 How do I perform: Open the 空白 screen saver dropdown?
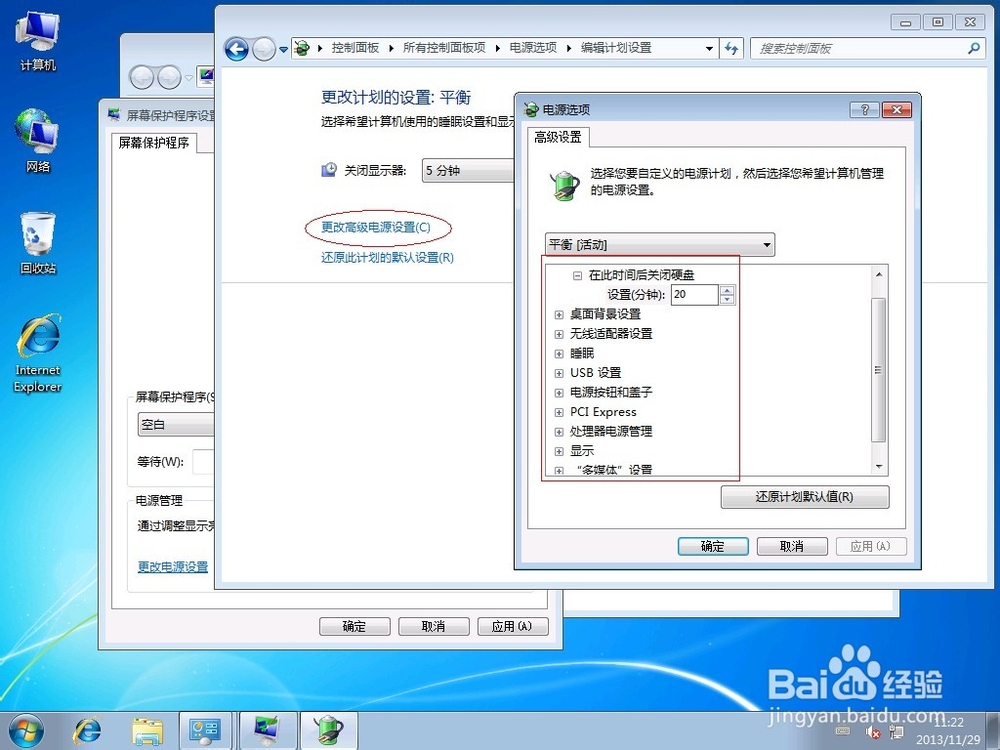click(176, 425)
